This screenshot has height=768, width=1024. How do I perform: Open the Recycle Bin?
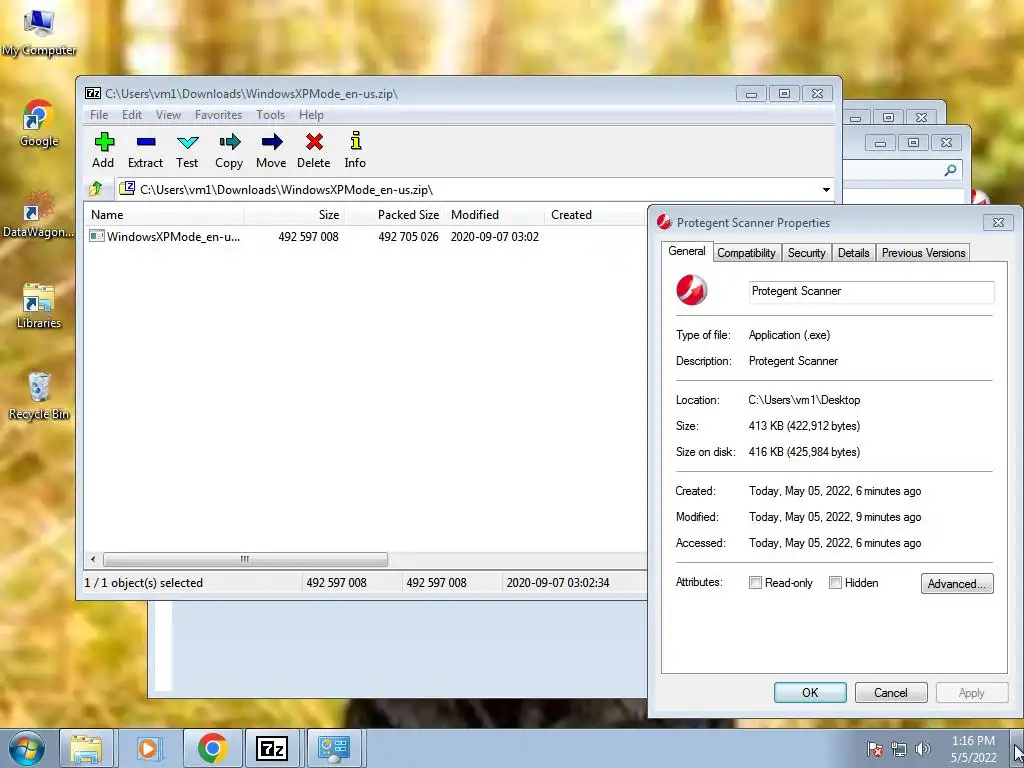pos(39,396)
